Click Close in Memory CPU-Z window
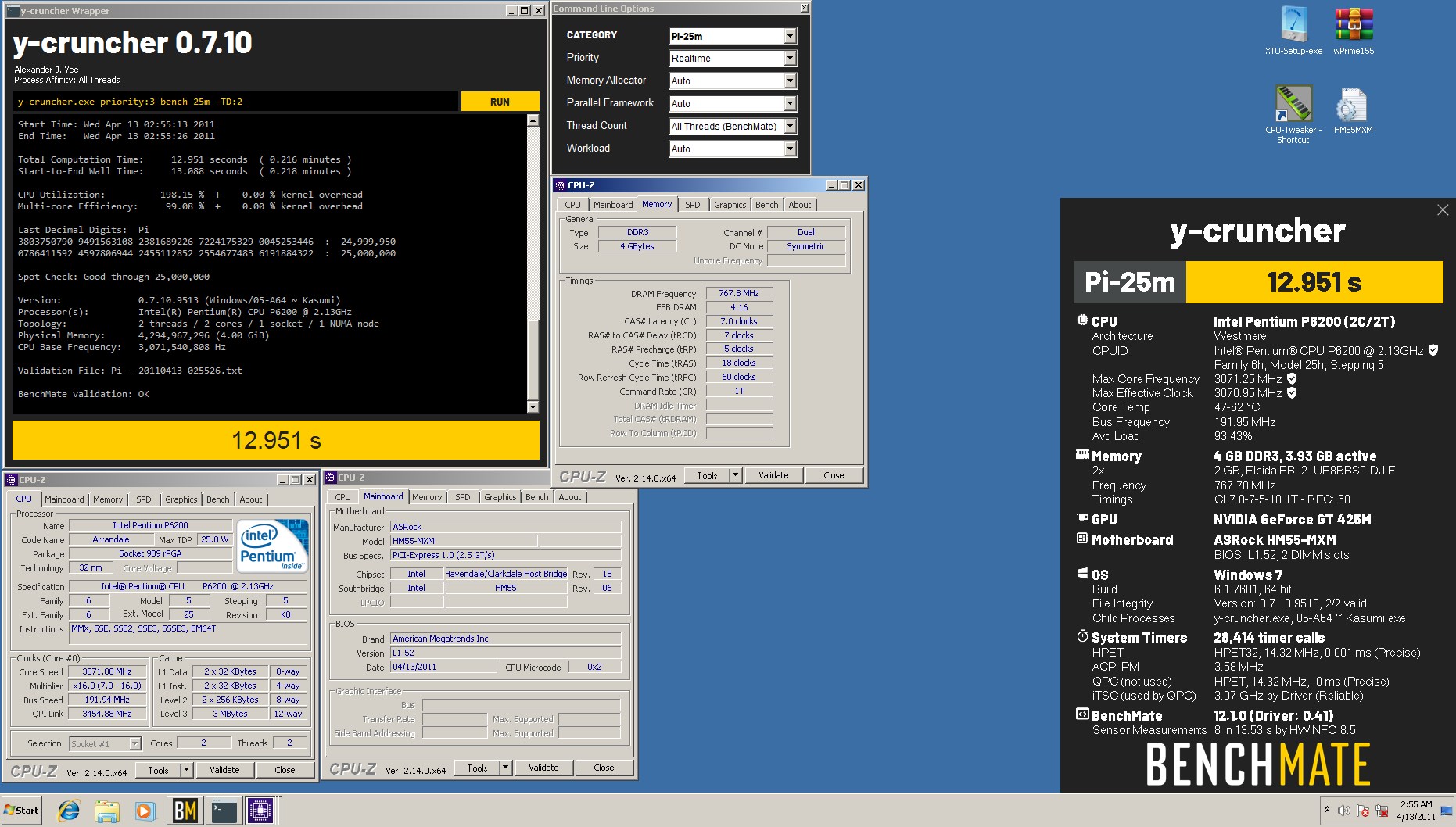1456x827 pixels. pos(834,475)
